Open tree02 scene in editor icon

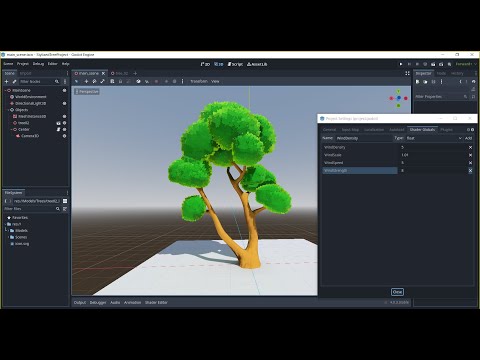tap(58, 123)
